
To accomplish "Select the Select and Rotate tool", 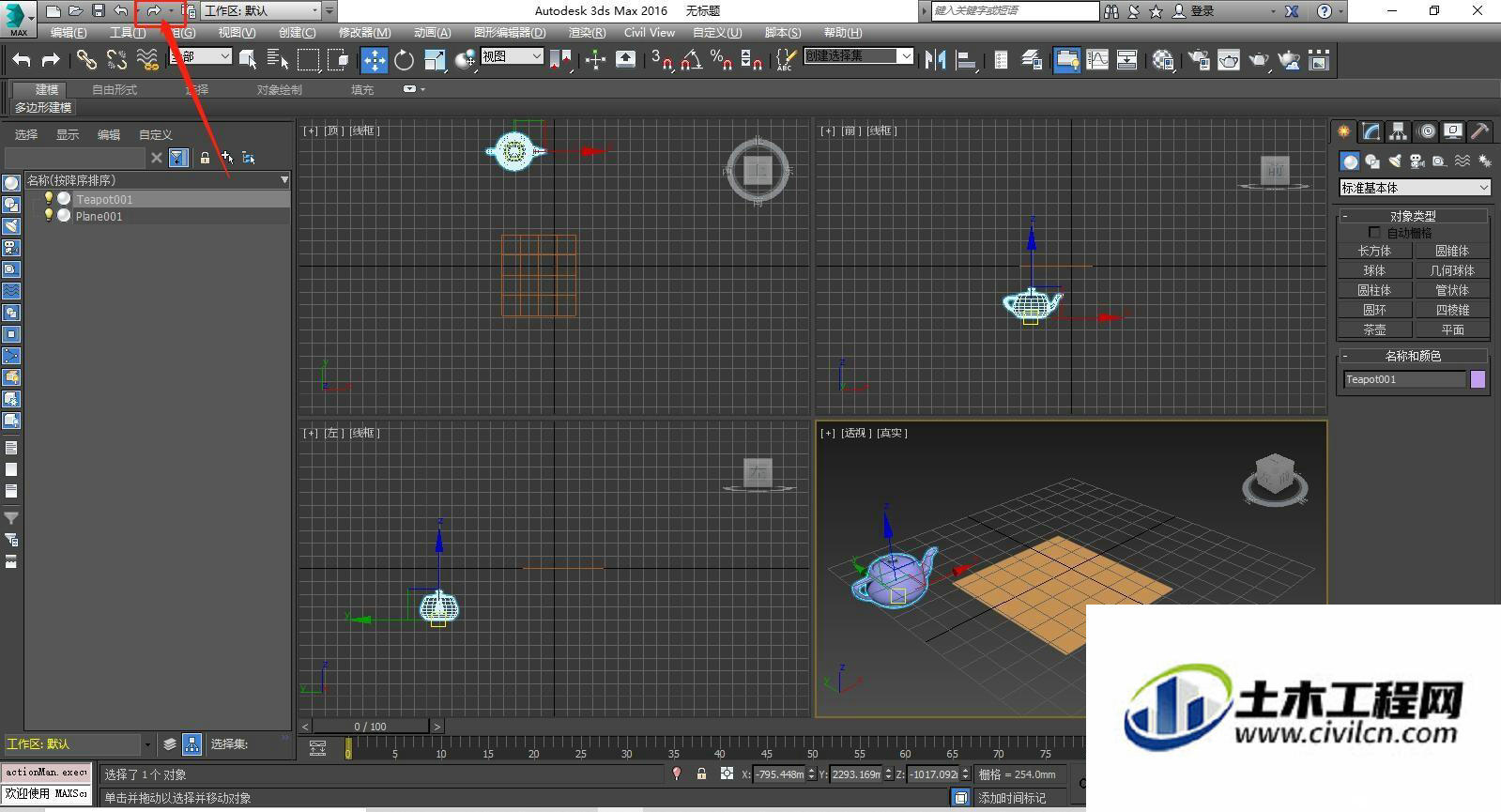I will click(405, 60).
